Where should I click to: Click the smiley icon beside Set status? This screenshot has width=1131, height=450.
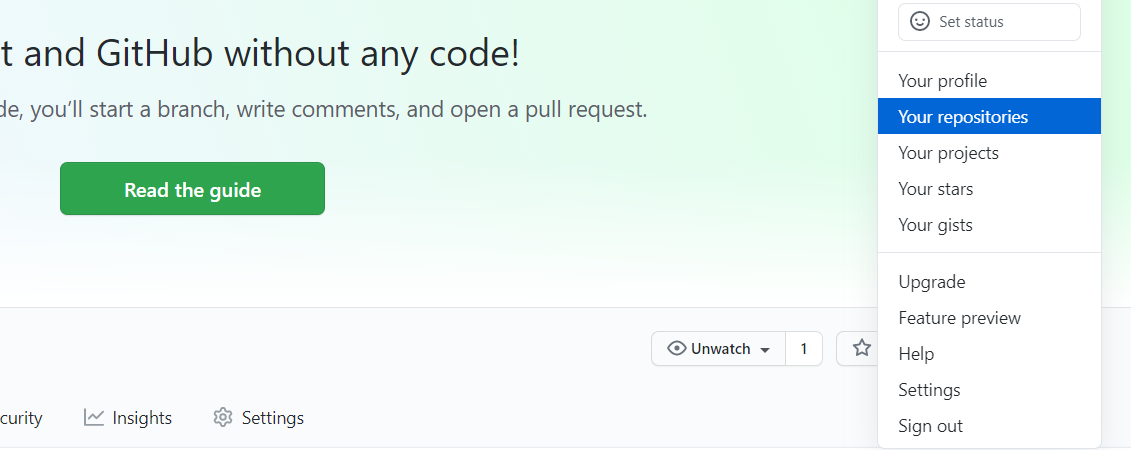[920, 22]
